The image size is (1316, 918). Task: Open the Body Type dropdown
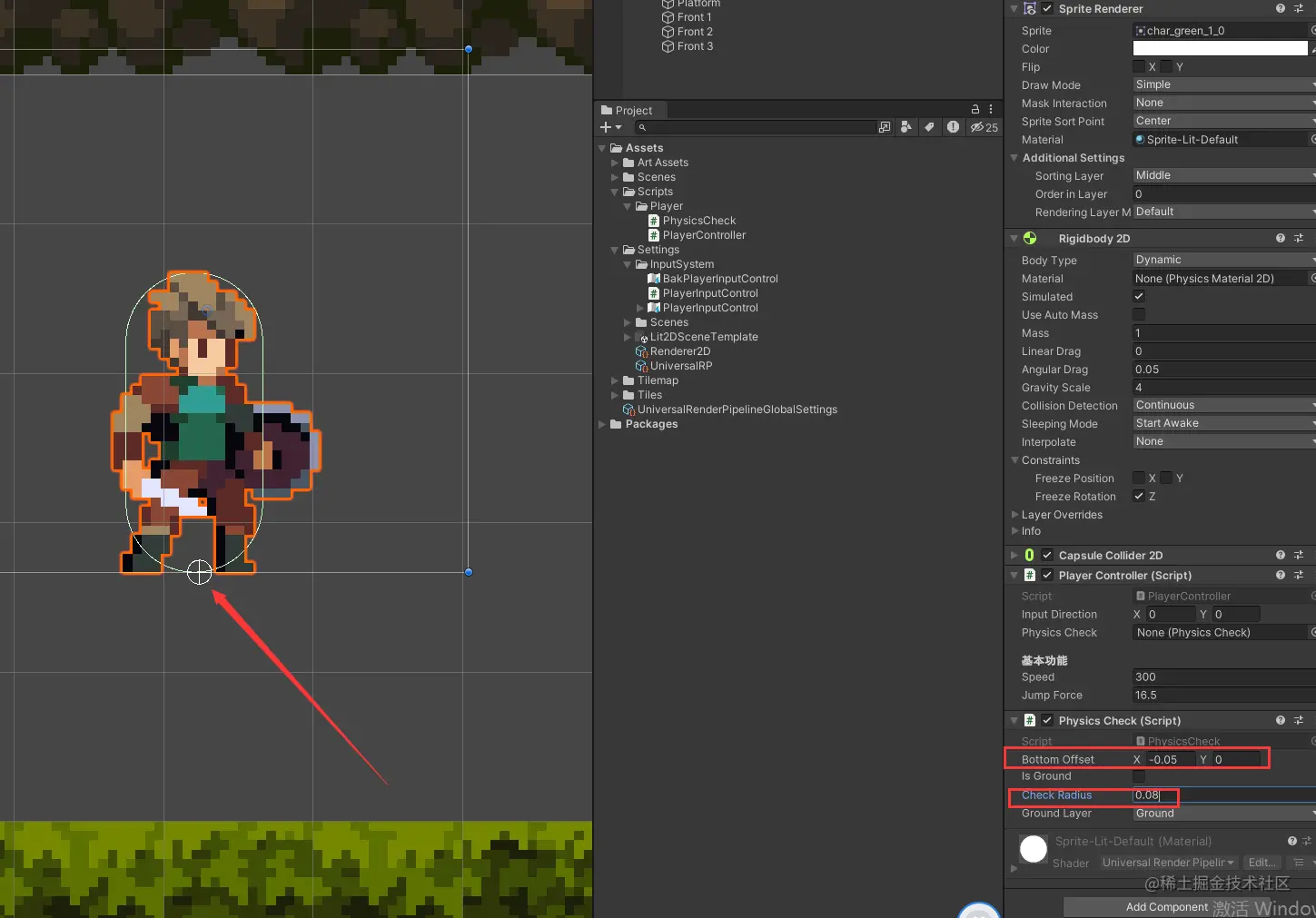point(1223,260)
